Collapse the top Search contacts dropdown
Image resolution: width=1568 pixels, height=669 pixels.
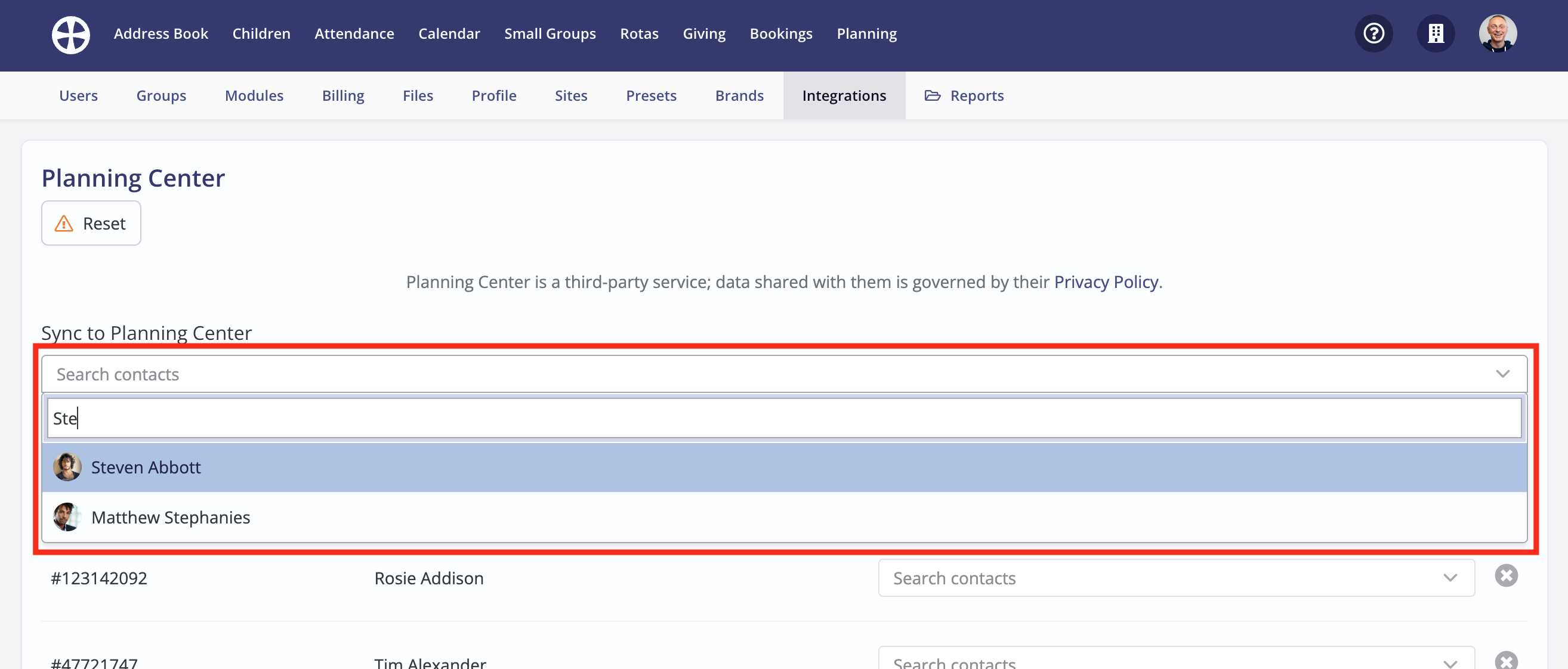pyautogui.click(x=784, y=374)
